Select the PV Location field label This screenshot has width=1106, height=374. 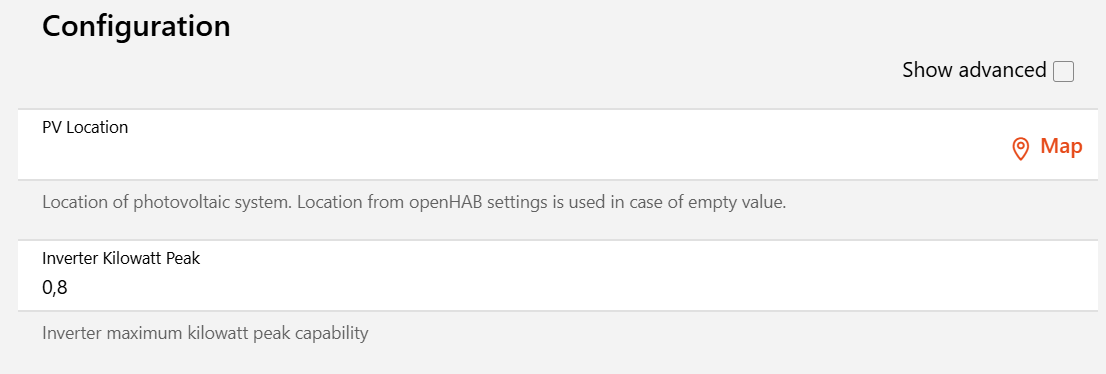tap(85, 128)
